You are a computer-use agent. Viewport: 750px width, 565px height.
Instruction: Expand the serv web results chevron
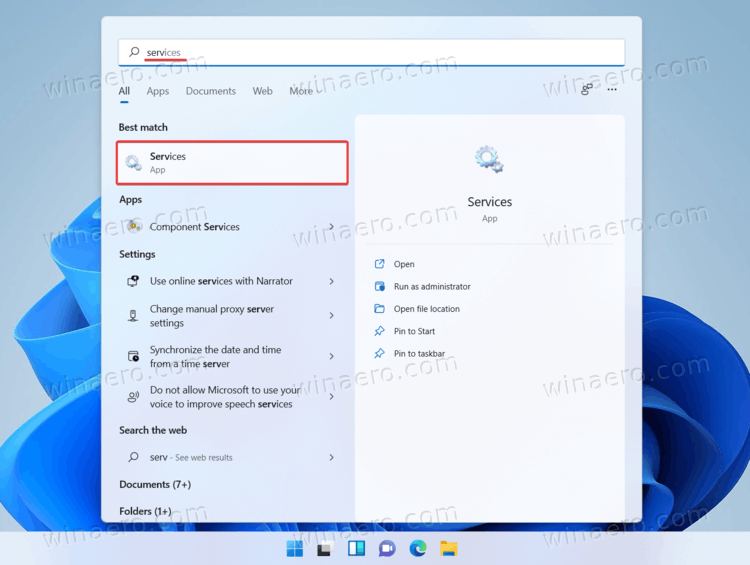331,457
